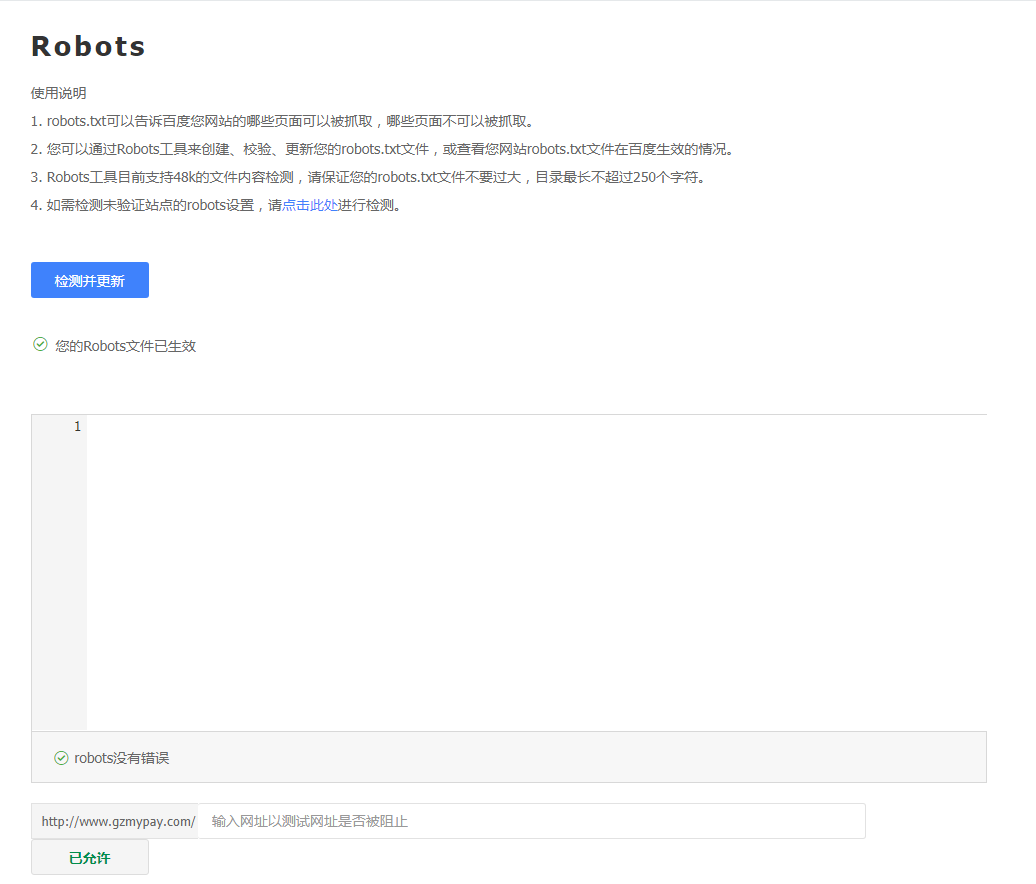This screenshot has width=1036, height=884.
Task: Select line number 1 in editor gutter
Action: tap(77, 427)
